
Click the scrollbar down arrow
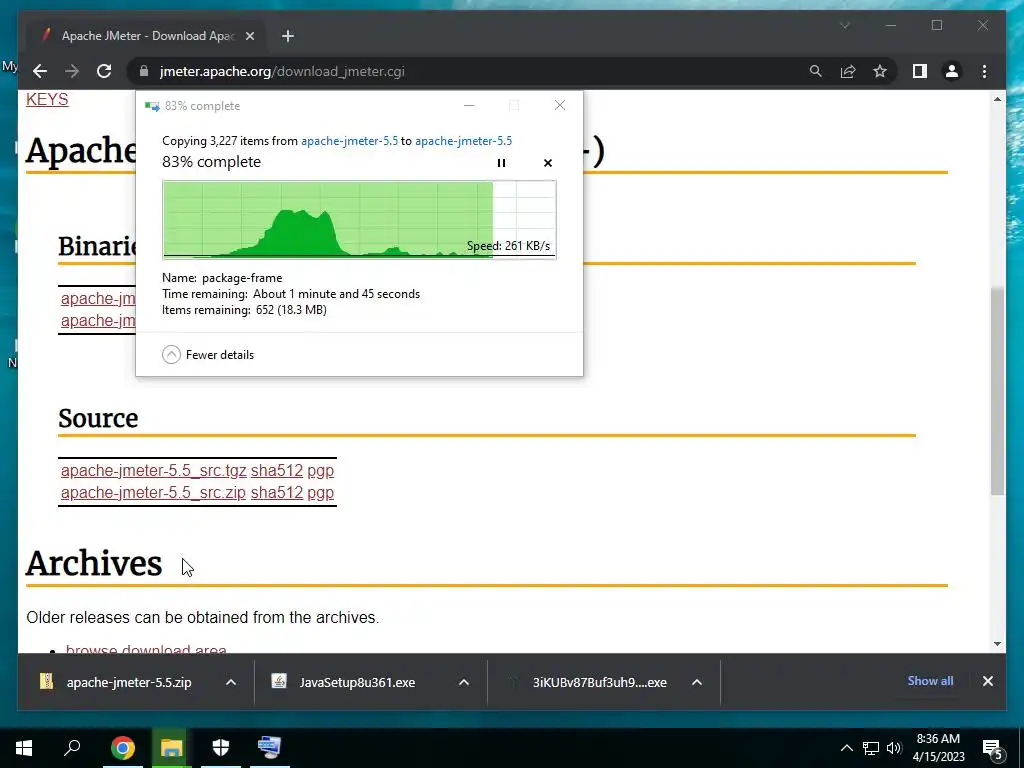point(997,644)
